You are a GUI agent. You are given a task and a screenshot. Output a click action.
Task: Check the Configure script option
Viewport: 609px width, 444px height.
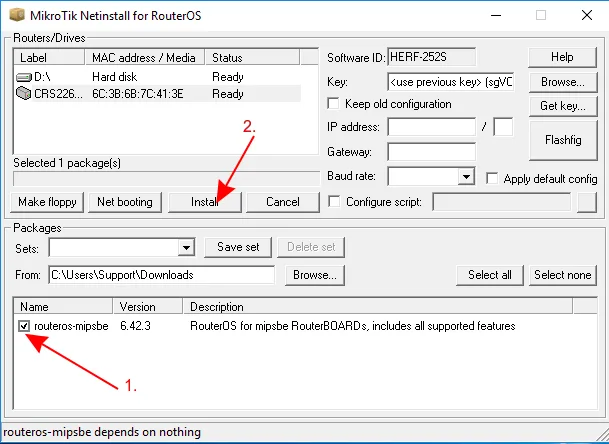tap(334, 202)
